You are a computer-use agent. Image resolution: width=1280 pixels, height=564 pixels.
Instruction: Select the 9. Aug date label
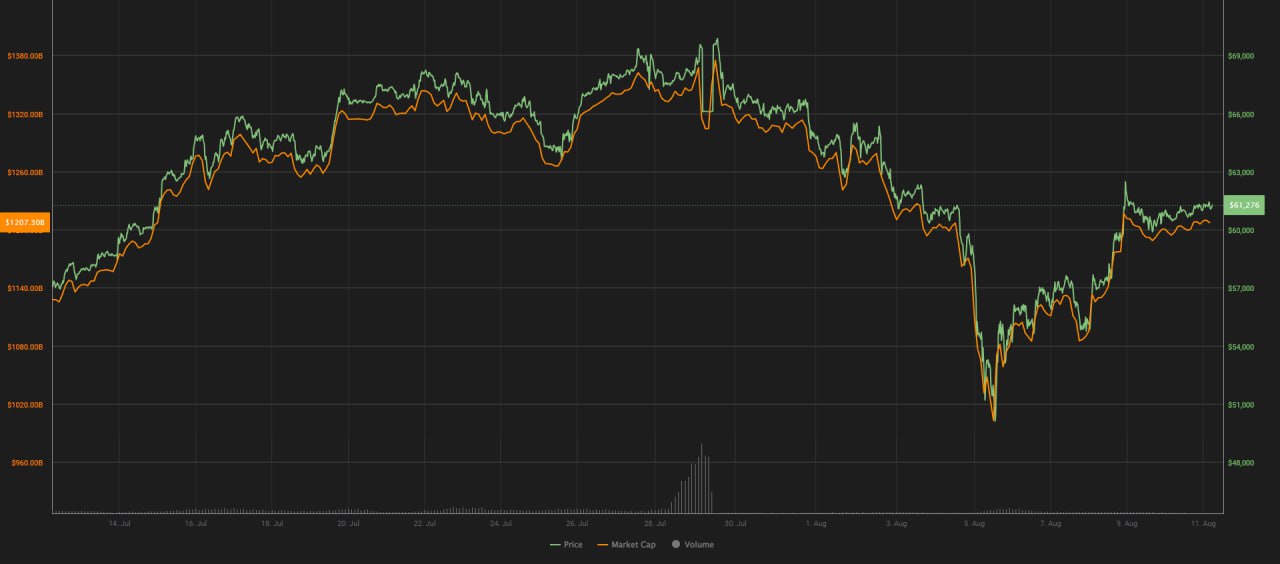1127,523
